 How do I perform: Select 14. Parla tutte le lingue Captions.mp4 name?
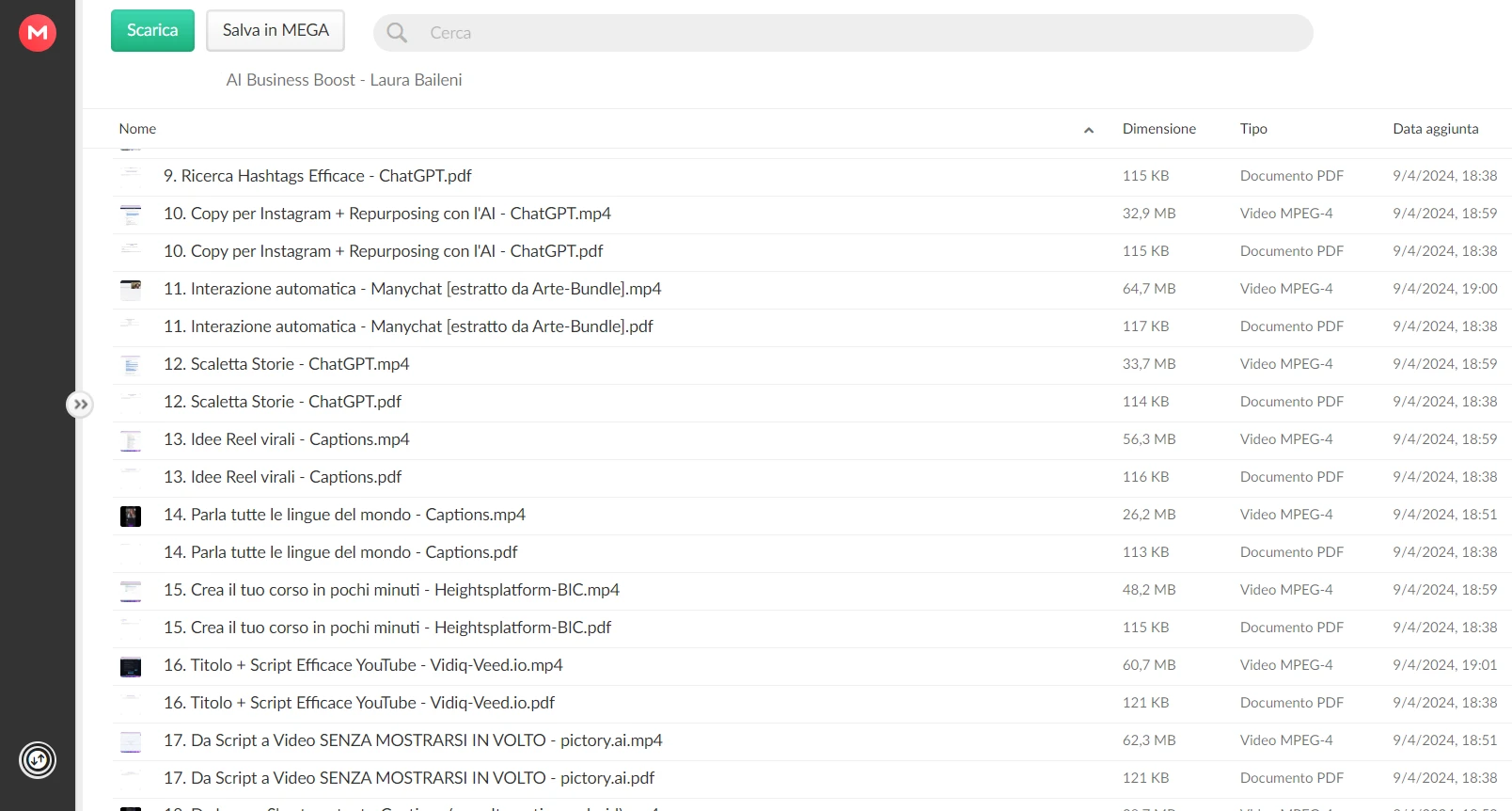(344, 515)
